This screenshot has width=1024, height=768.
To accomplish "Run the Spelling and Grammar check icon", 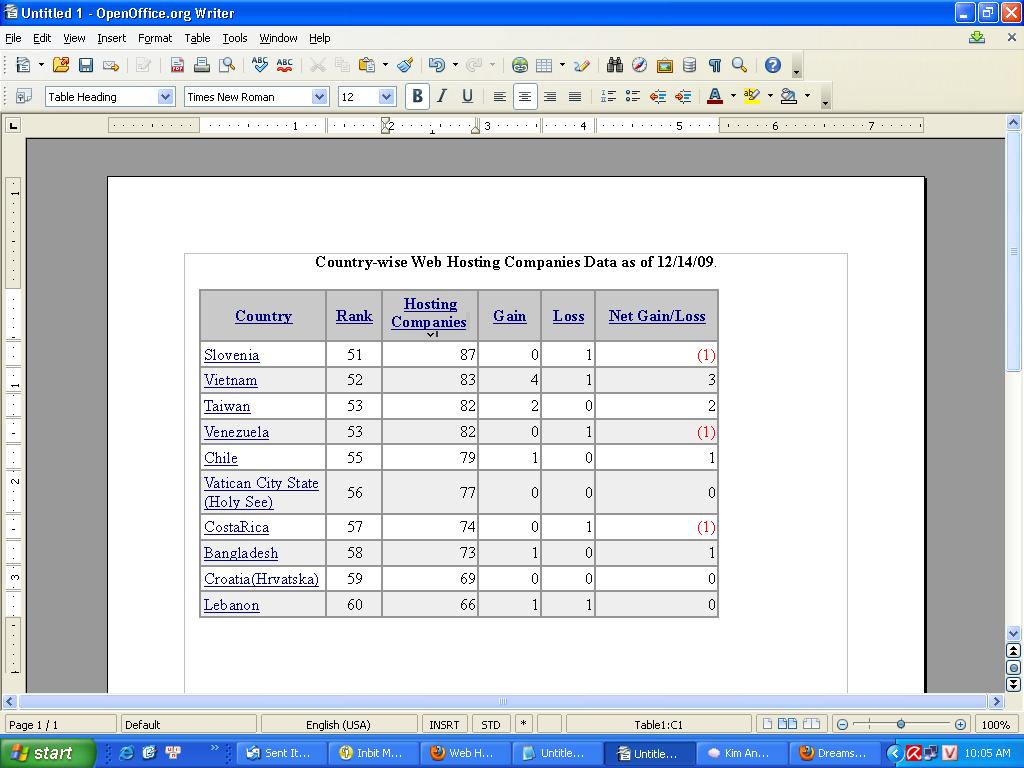I will click(259, 65).
